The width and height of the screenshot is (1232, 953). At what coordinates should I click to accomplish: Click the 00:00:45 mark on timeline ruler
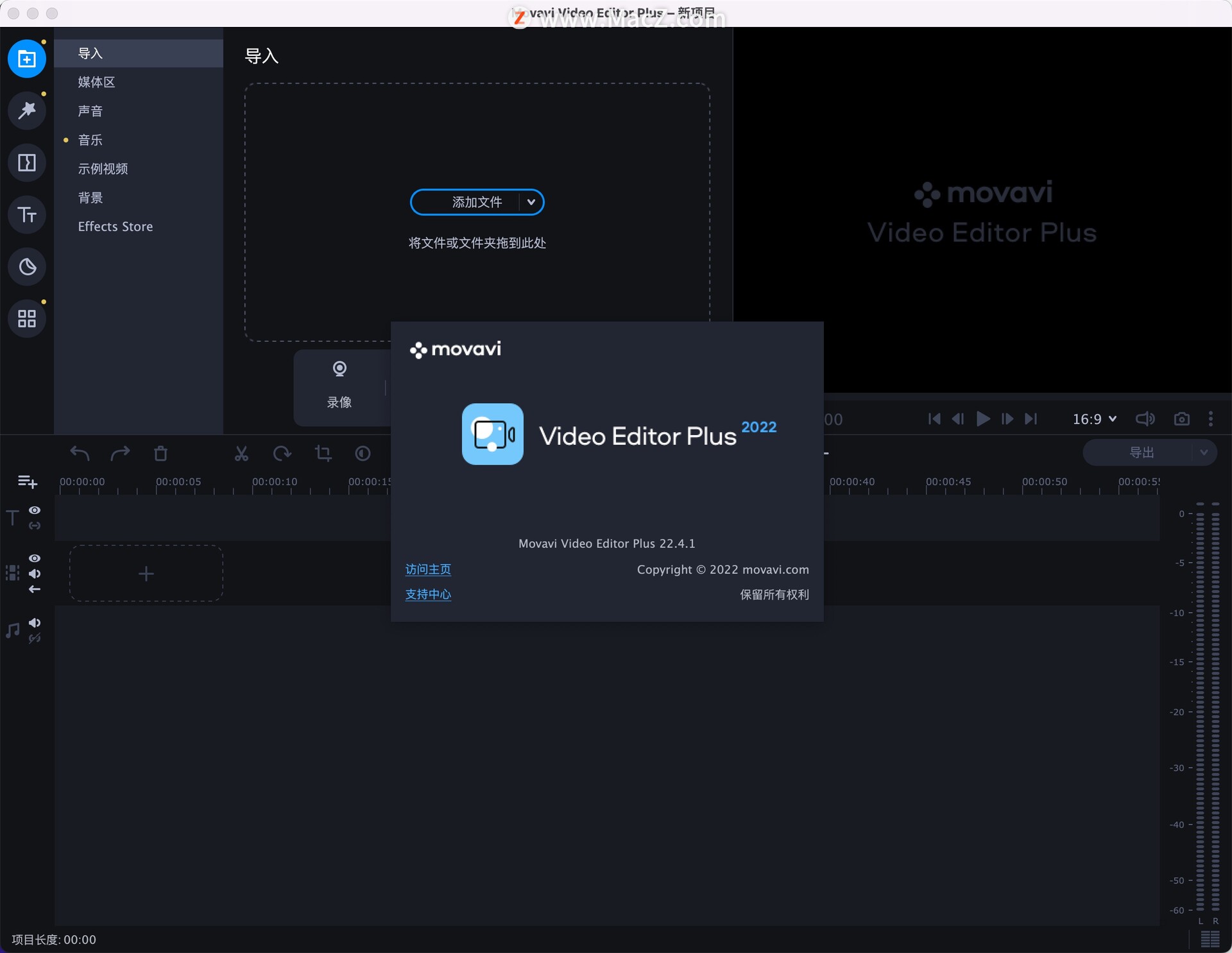948,482
